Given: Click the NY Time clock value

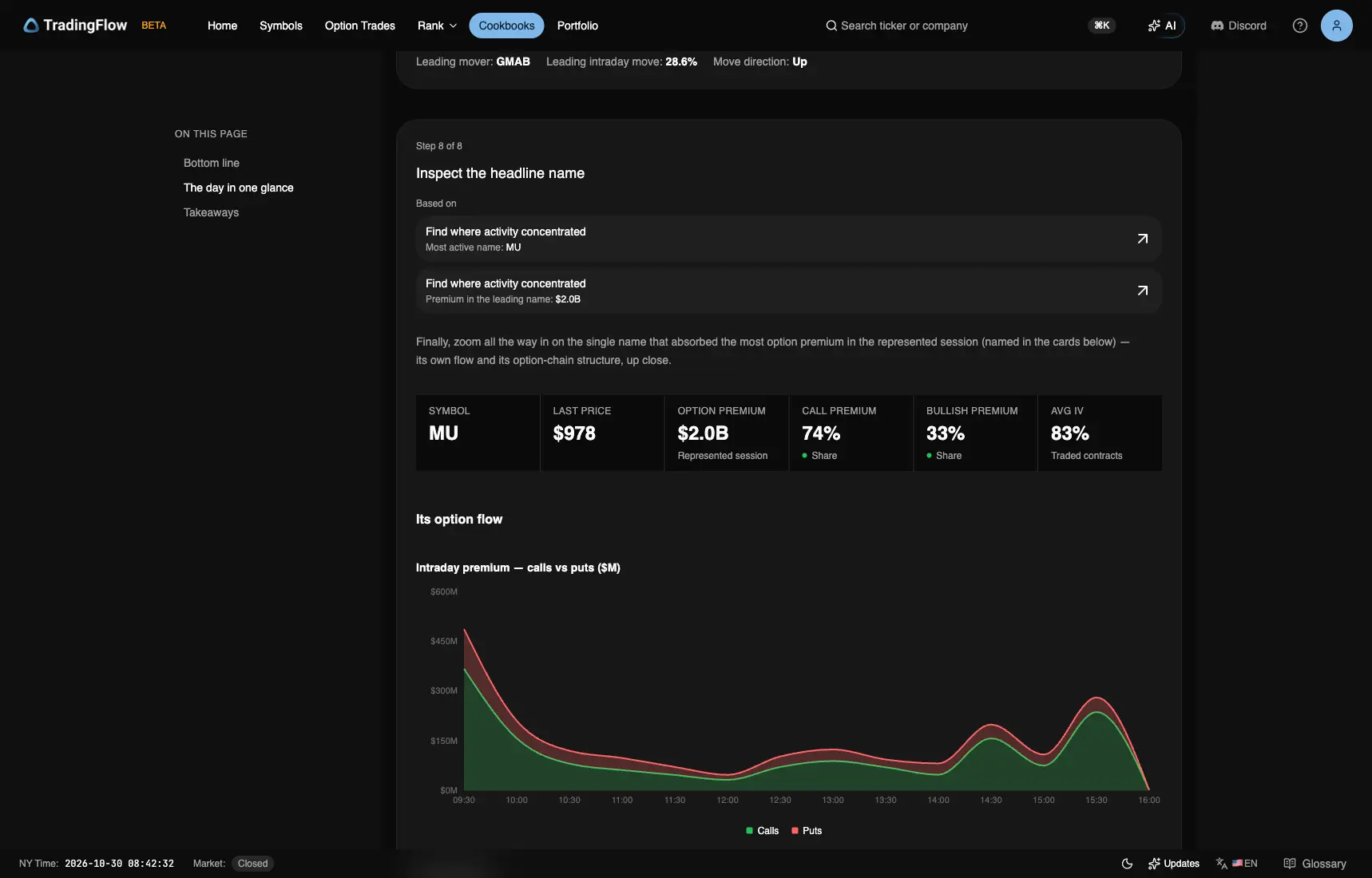Looking at the screenshot, I should pyautogui.click(x=119, y=864).
